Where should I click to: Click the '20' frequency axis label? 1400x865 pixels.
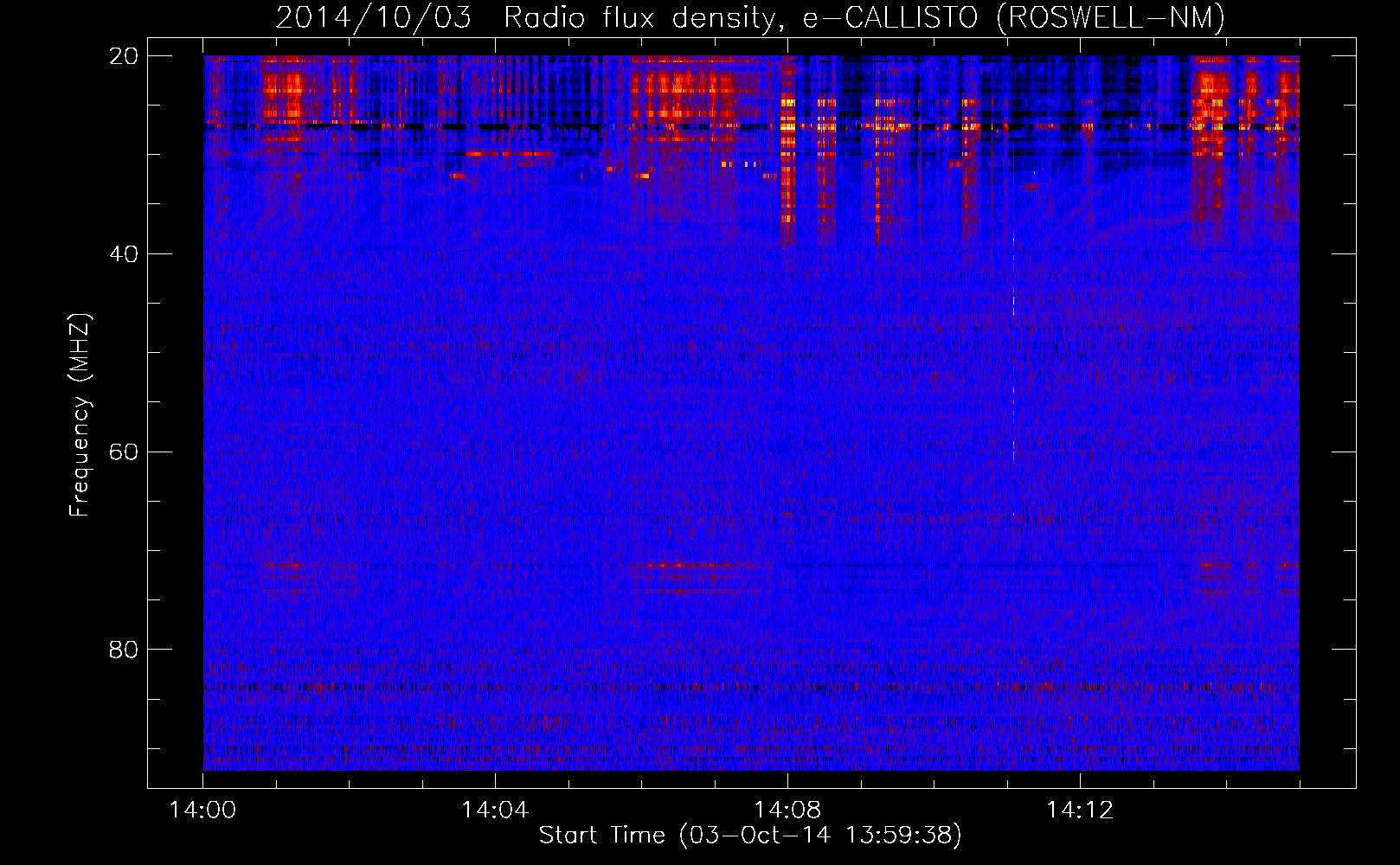click(x=124, y=56)
